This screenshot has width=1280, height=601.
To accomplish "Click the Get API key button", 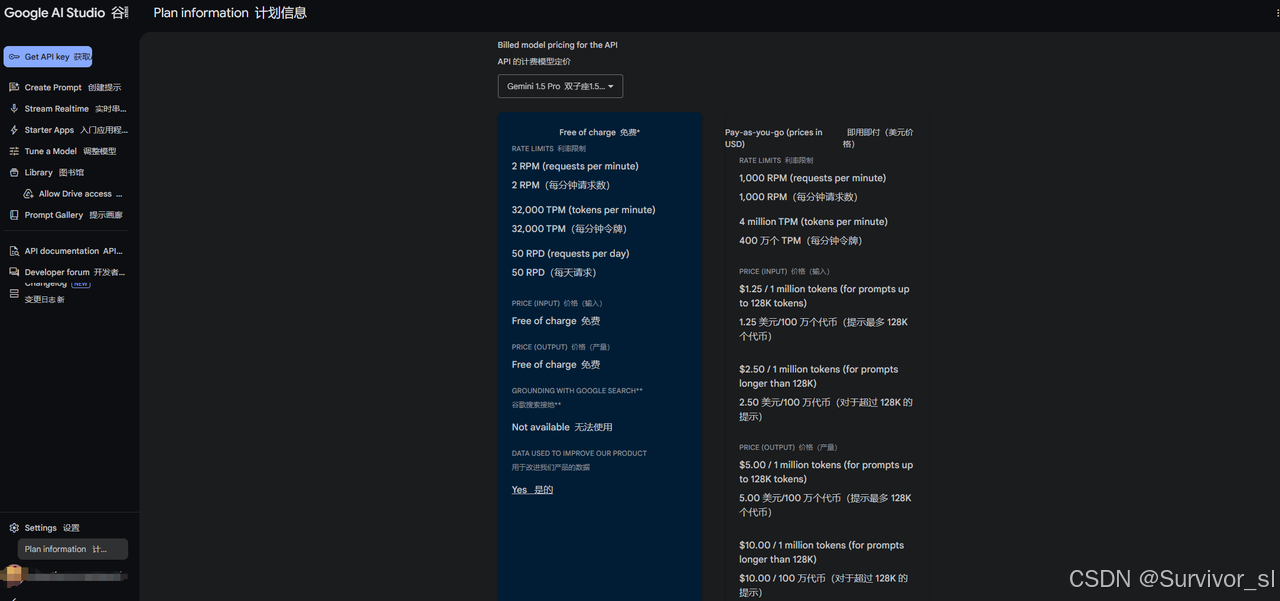I will tap(48, 57).
